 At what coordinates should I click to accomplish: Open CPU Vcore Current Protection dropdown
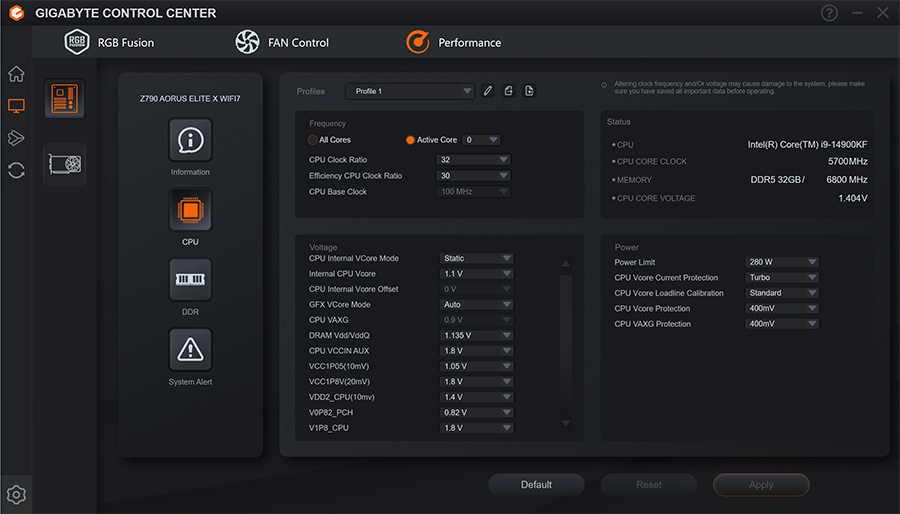(x=782, y=278)
